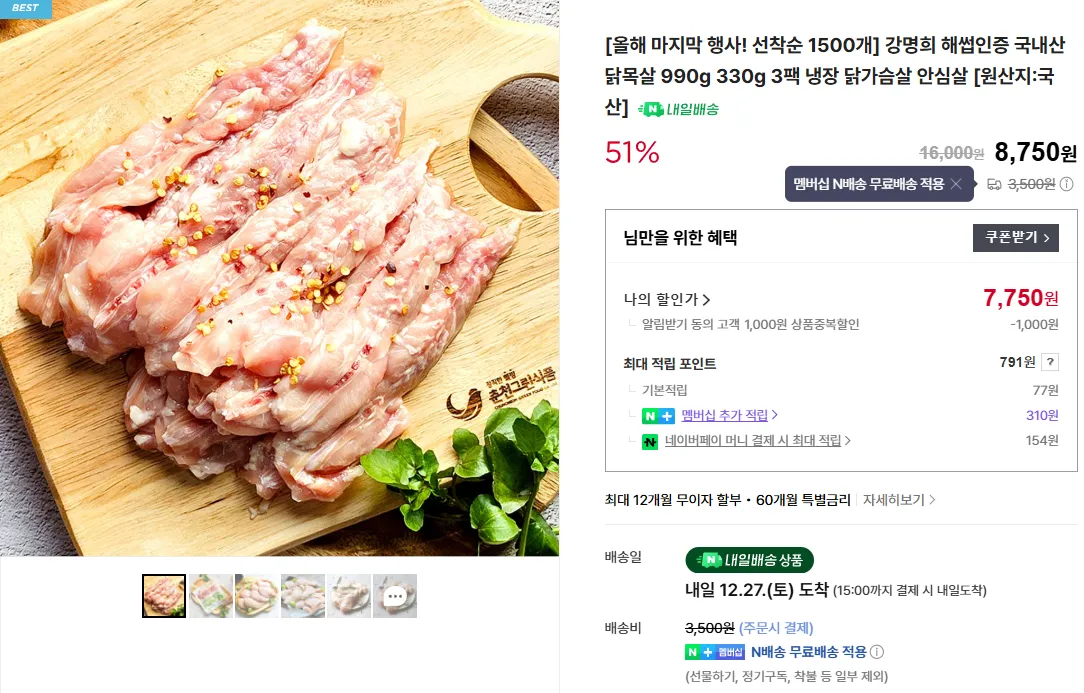Open more images via the ellipsis thumbnail

click(395, 596)
